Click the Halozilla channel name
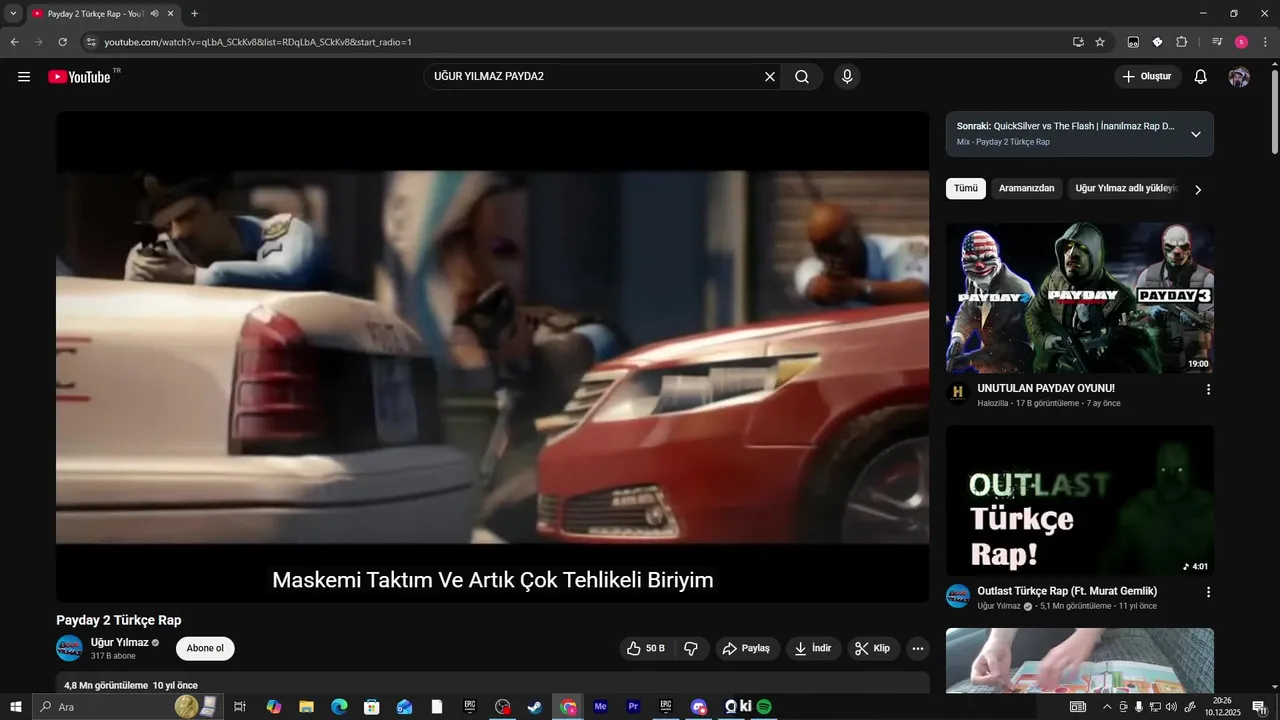Screen dimensions: 1280x720 click(x=994, y=403)
